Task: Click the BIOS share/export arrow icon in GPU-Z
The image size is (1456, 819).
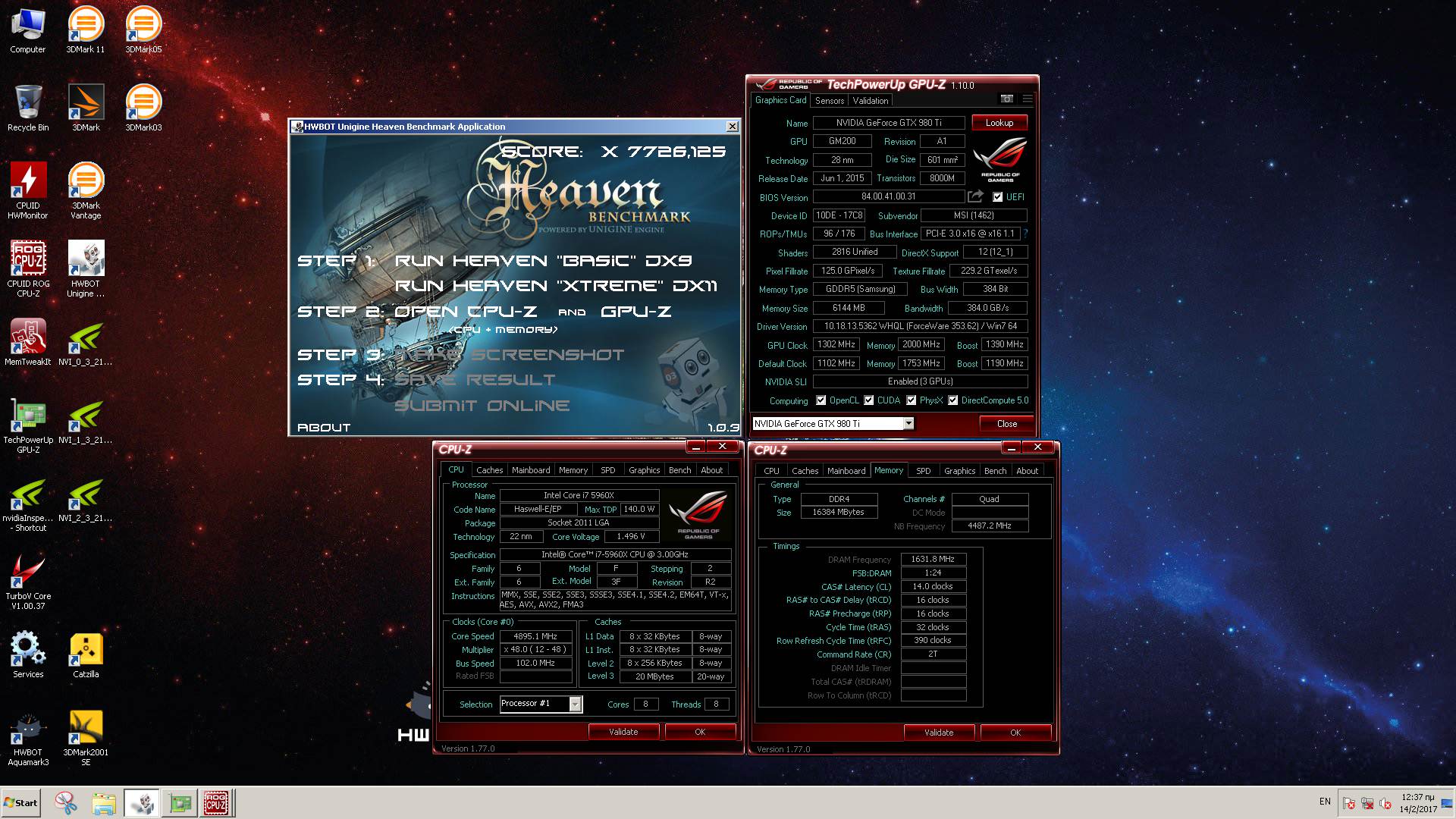Action: click(976, 196)
